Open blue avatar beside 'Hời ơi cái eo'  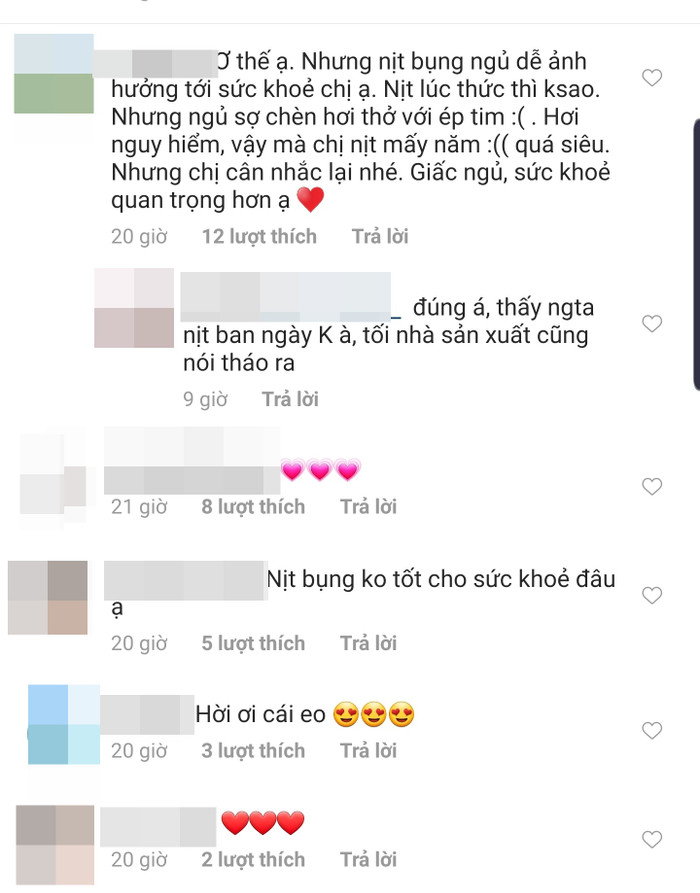64,724
